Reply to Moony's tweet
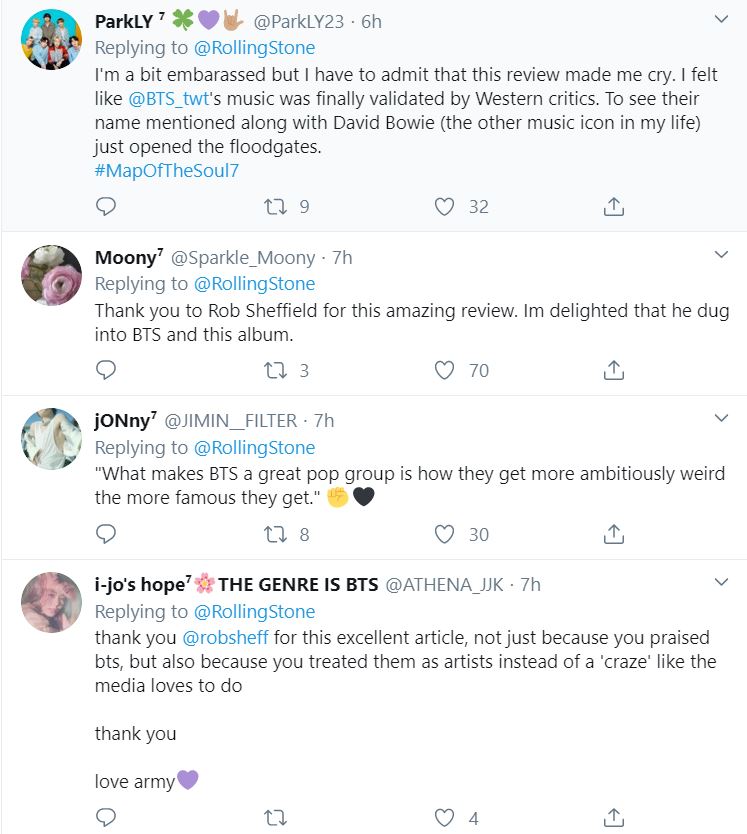 tap(106, 371)
